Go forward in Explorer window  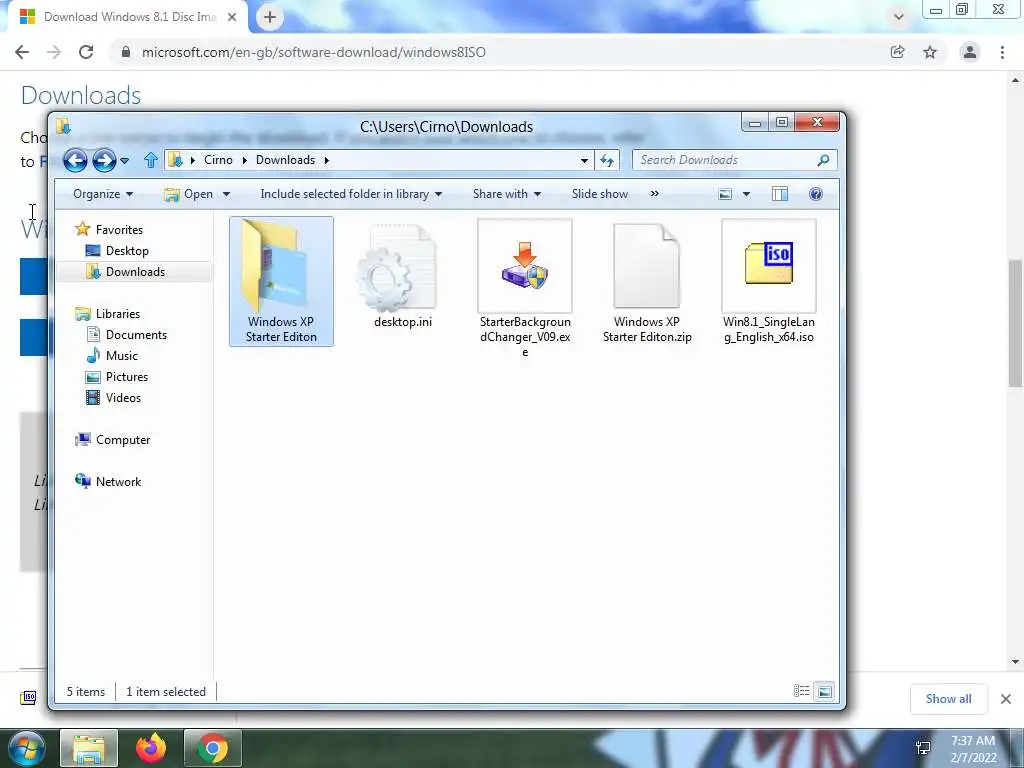click(104, 160)
